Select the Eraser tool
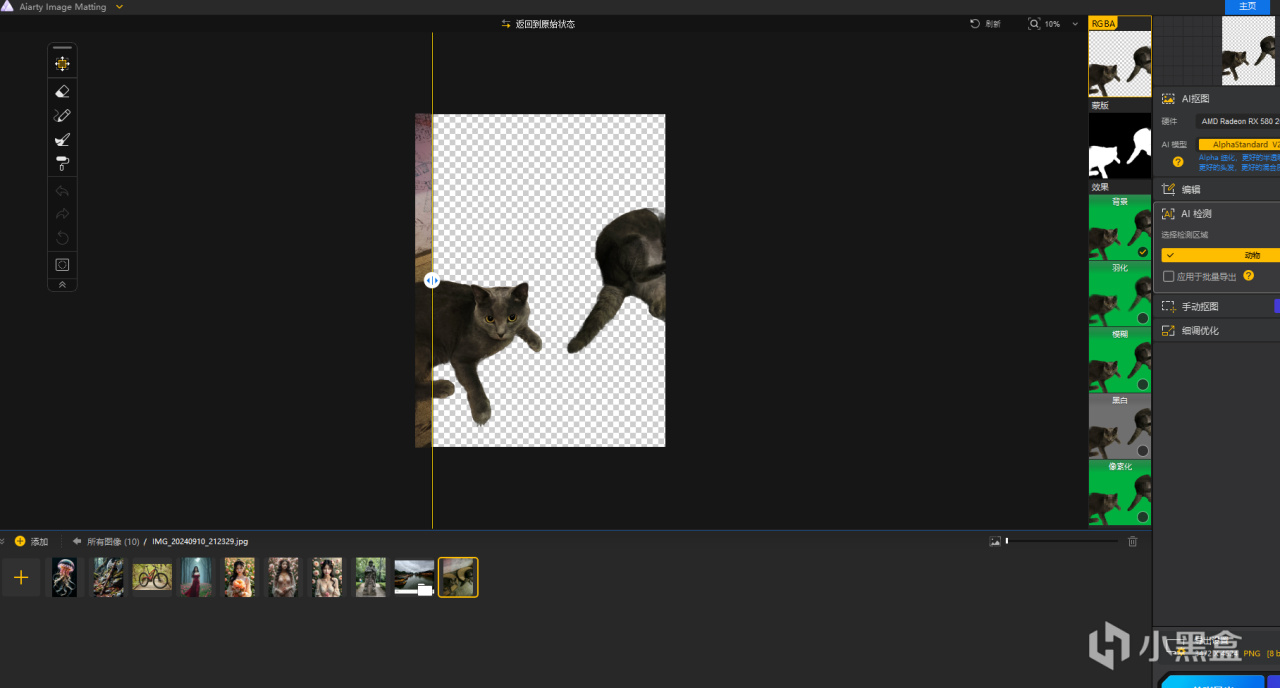 (62, 91)
